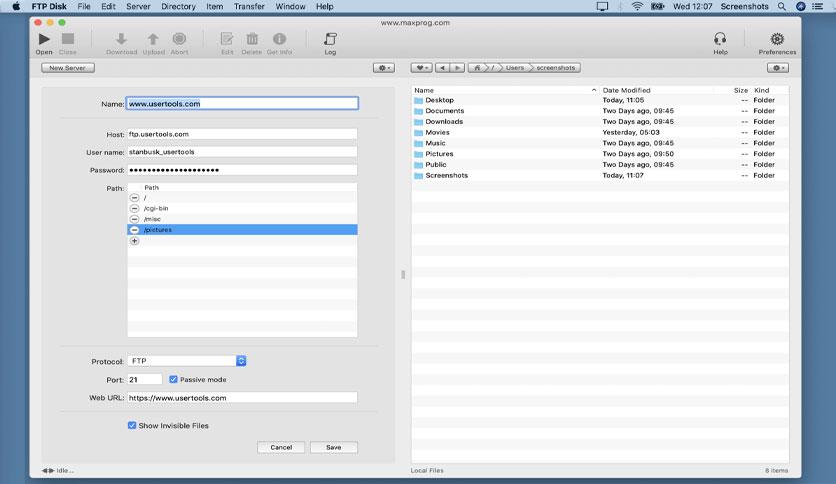Viewport: 836px width, 484px height.
Task: Click the Host input field
Action: [242, 134]
